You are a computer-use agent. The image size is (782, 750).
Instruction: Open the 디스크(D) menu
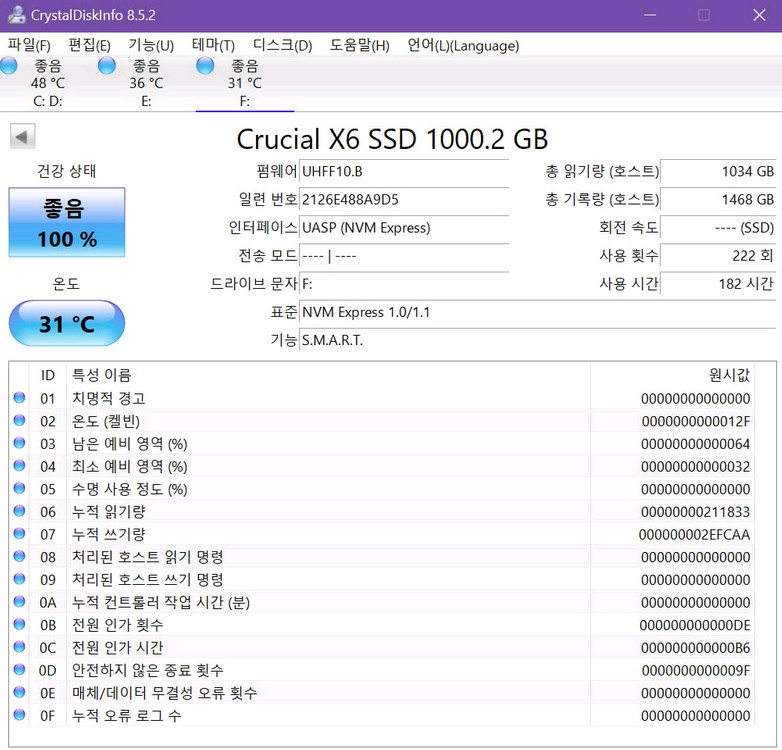point(283,45)
